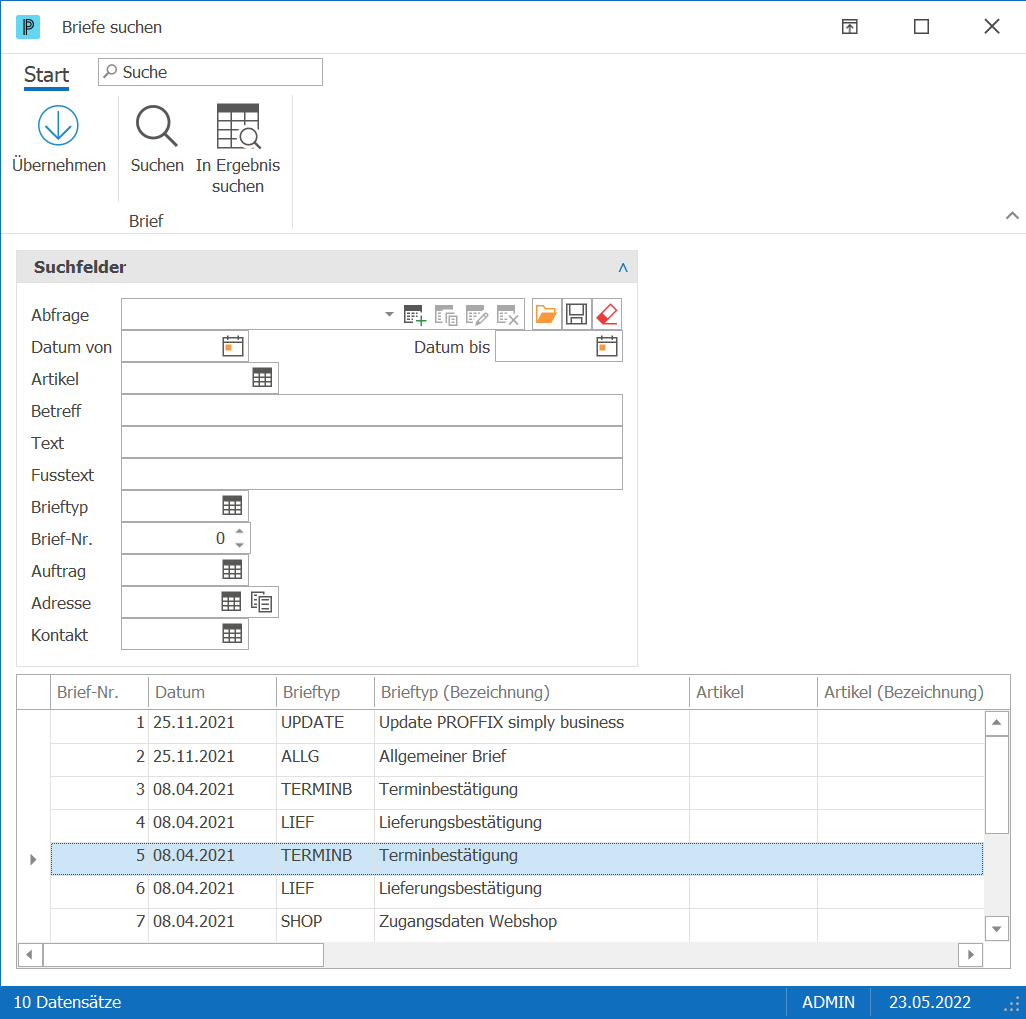Switch to the Start ribbon tab
Image resolution: width=1026 pixels, height=1019 pixels.
pyautogui.click(x=46, y=75)
